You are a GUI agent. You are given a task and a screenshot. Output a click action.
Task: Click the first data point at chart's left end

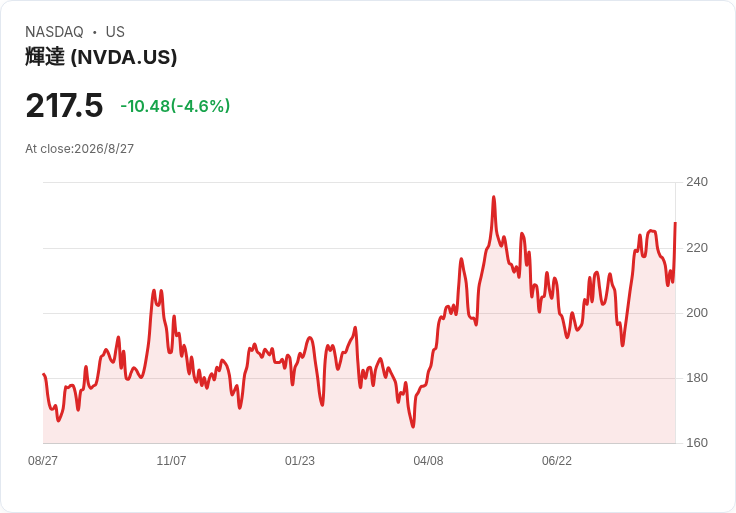tap(44, 374)
